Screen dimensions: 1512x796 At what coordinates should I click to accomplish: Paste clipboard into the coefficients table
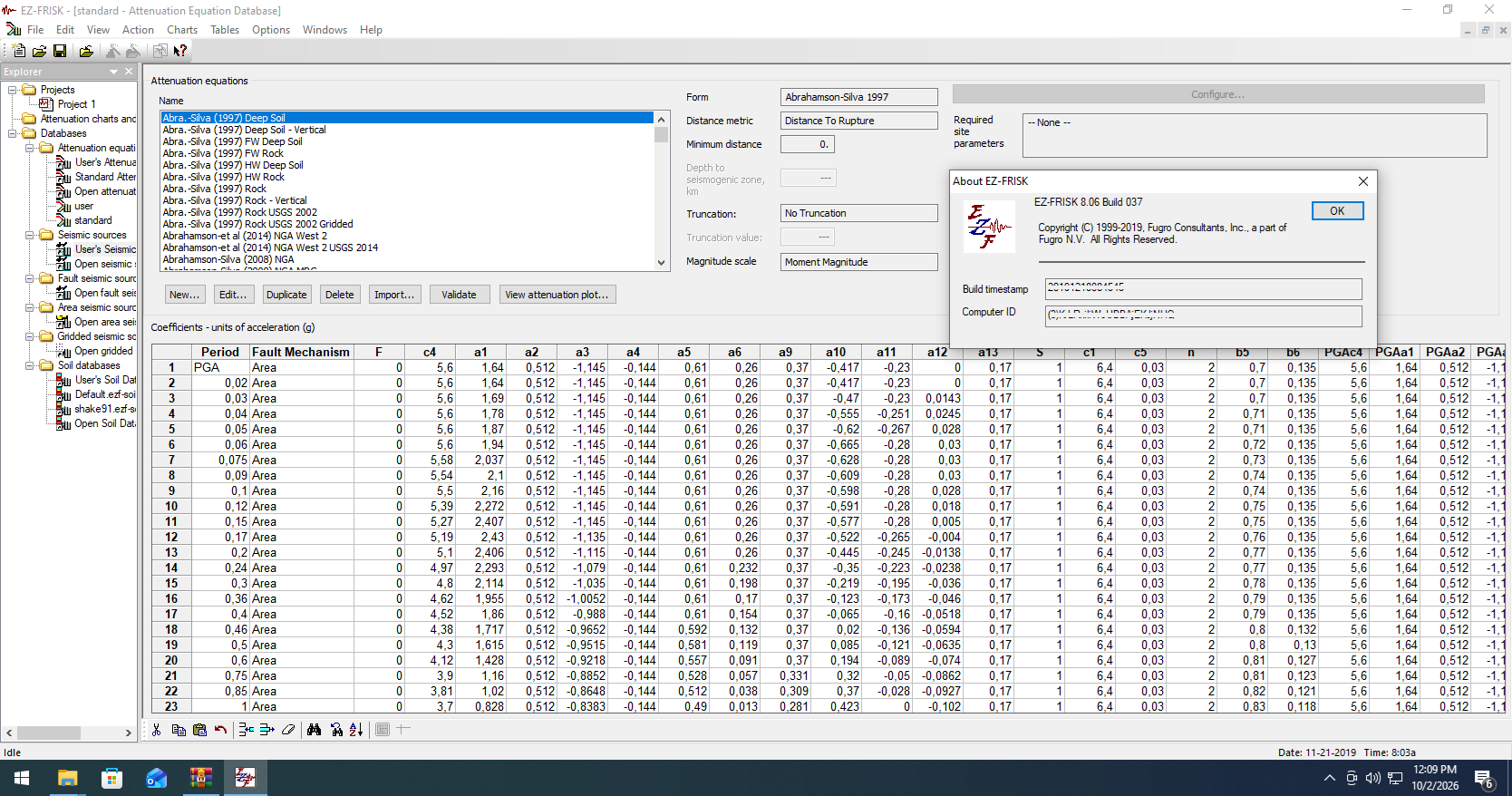pyautogui.click(x=199, y=730)
